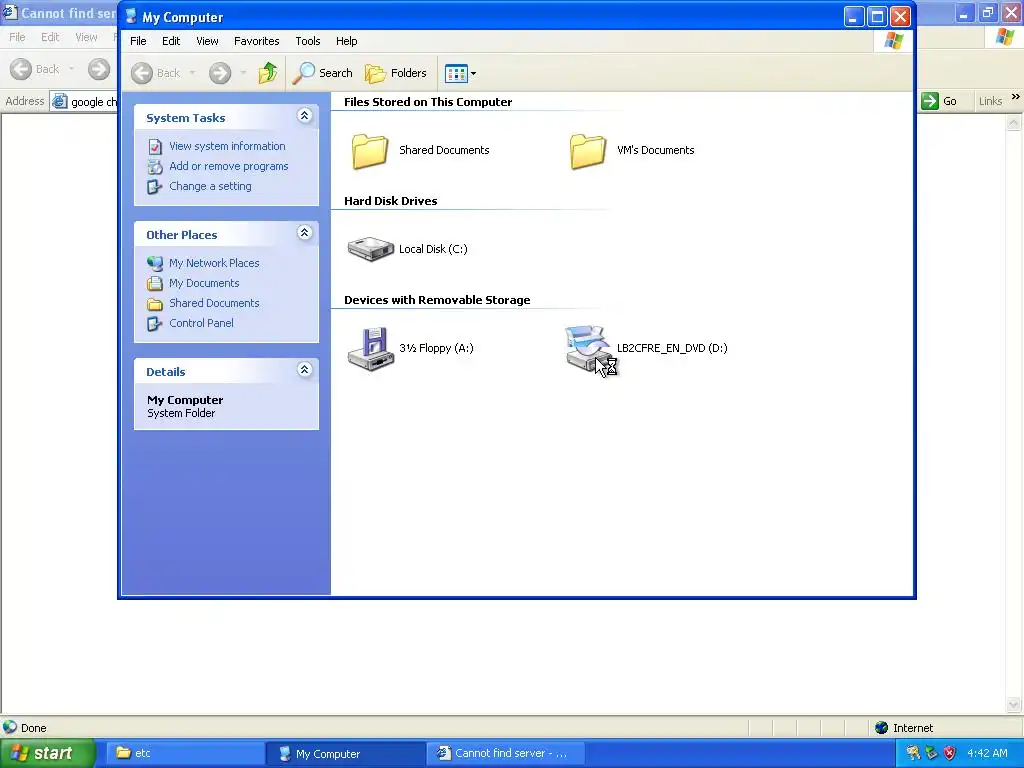Click the Control Panel sidebar icon

pos(155,323)
